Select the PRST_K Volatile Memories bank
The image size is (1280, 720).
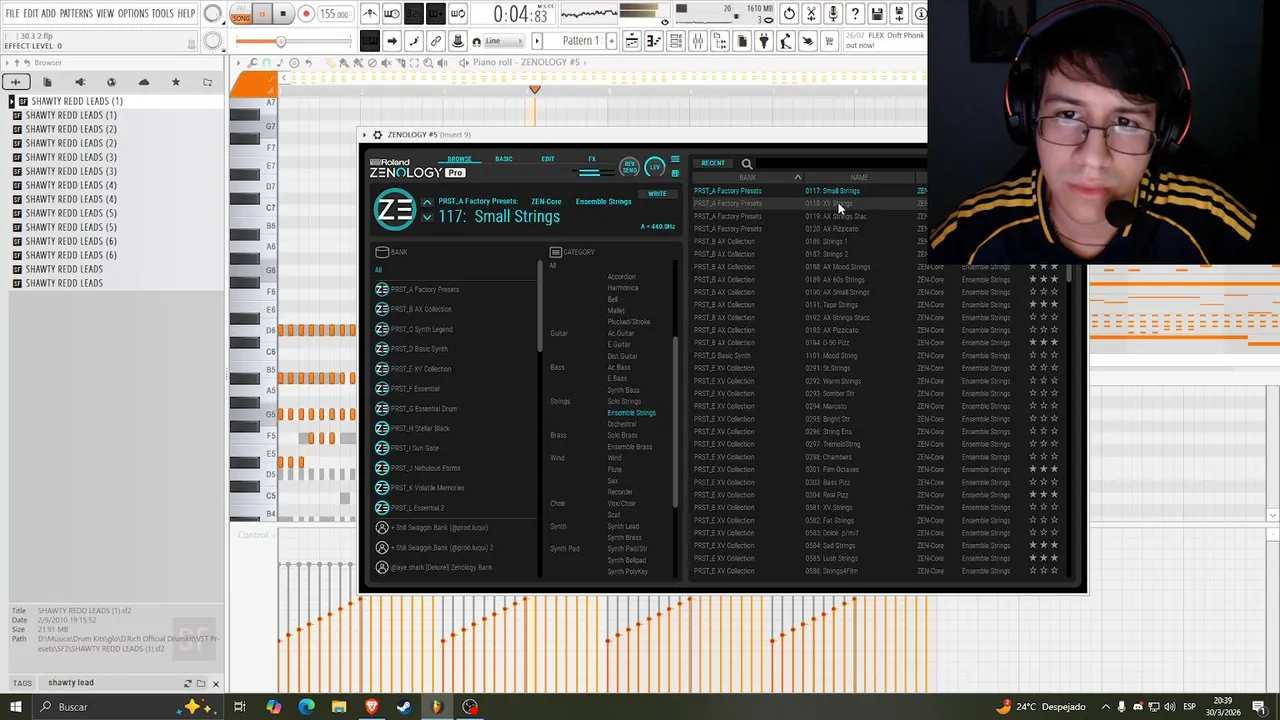(427, 488)
